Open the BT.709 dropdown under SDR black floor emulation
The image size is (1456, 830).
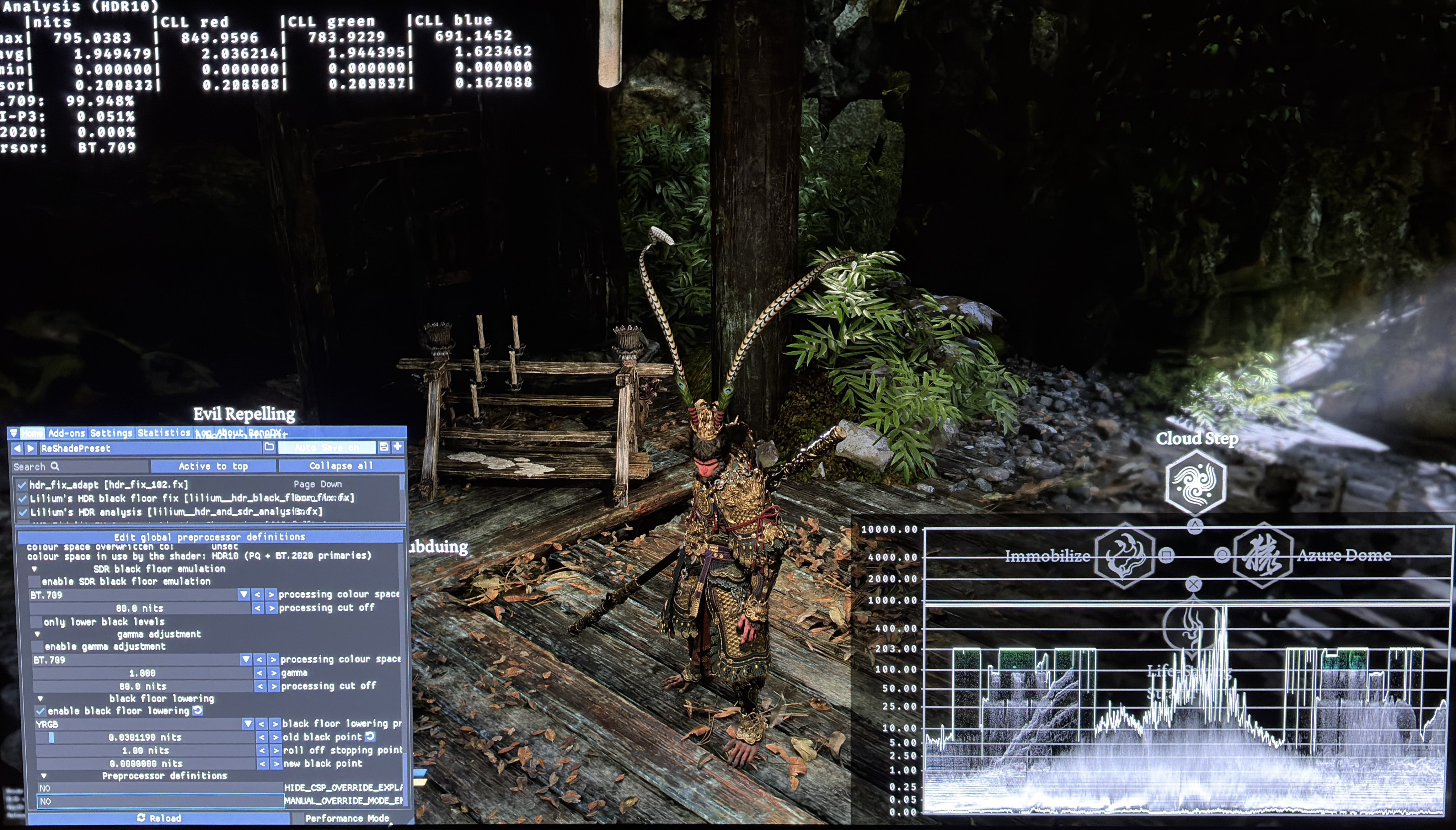tap(139, 595)
